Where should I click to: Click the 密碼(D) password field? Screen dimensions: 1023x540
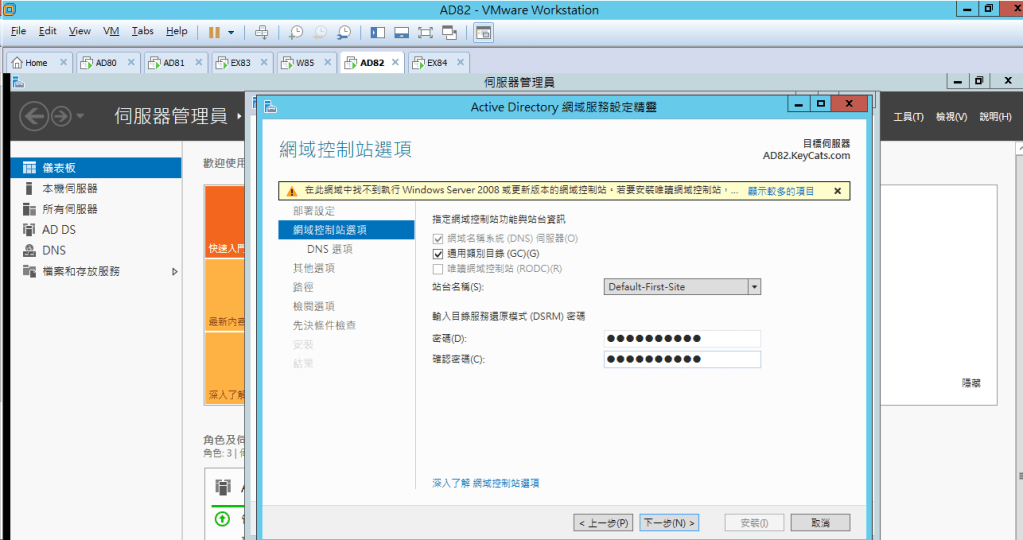(x=682, y=338)
